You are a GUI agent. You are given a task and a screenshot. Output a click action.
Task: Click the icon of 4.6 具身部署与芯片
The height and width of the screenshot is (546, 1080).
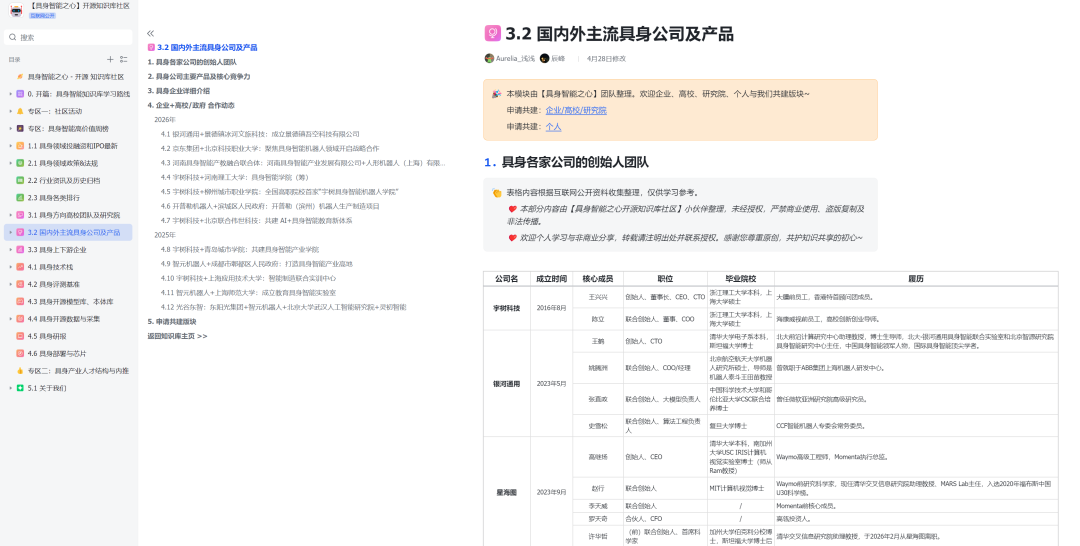coord(20,353)
